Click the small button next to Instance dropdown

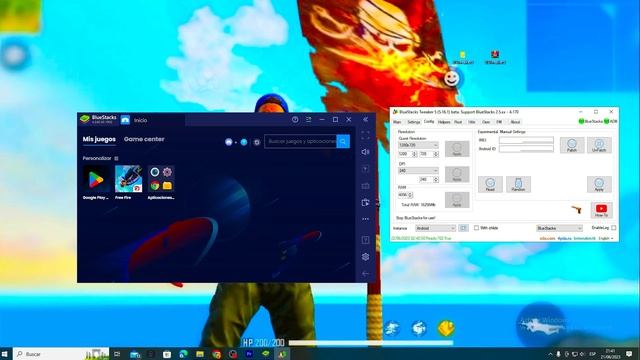(x=463, y=228)
